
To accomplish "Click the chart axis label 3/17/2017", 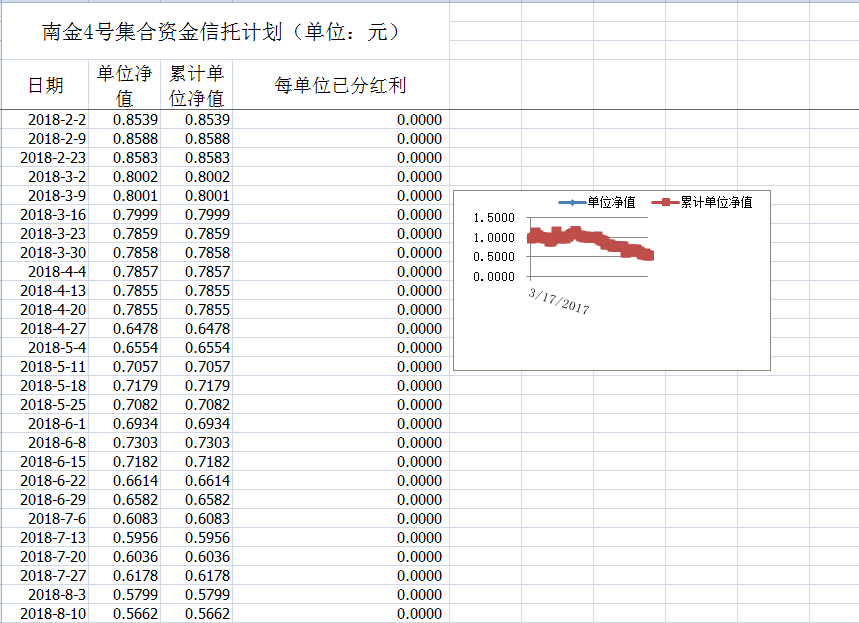I will [559, 301].
